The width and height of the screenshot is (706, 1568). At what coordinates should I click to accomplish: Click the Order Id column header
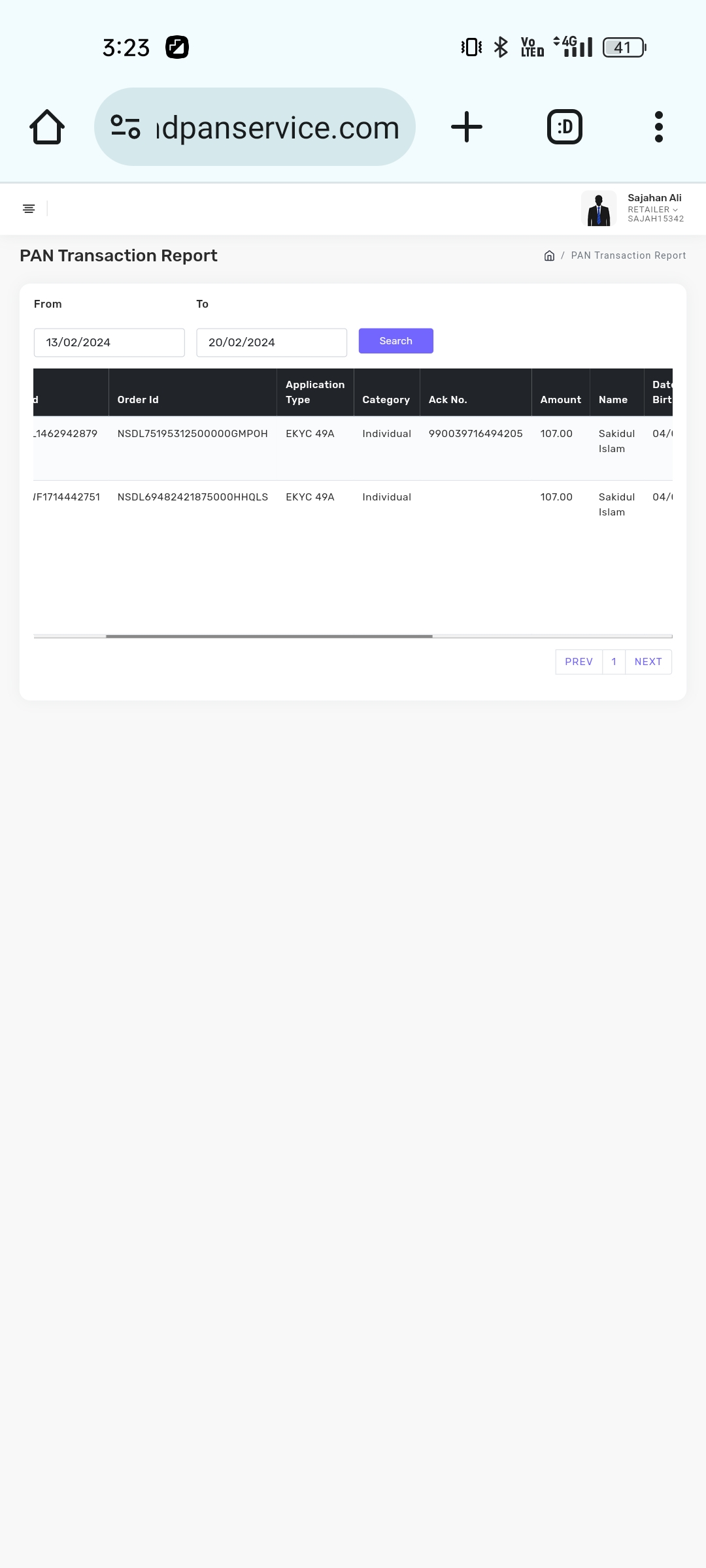[x=138, y=400]
